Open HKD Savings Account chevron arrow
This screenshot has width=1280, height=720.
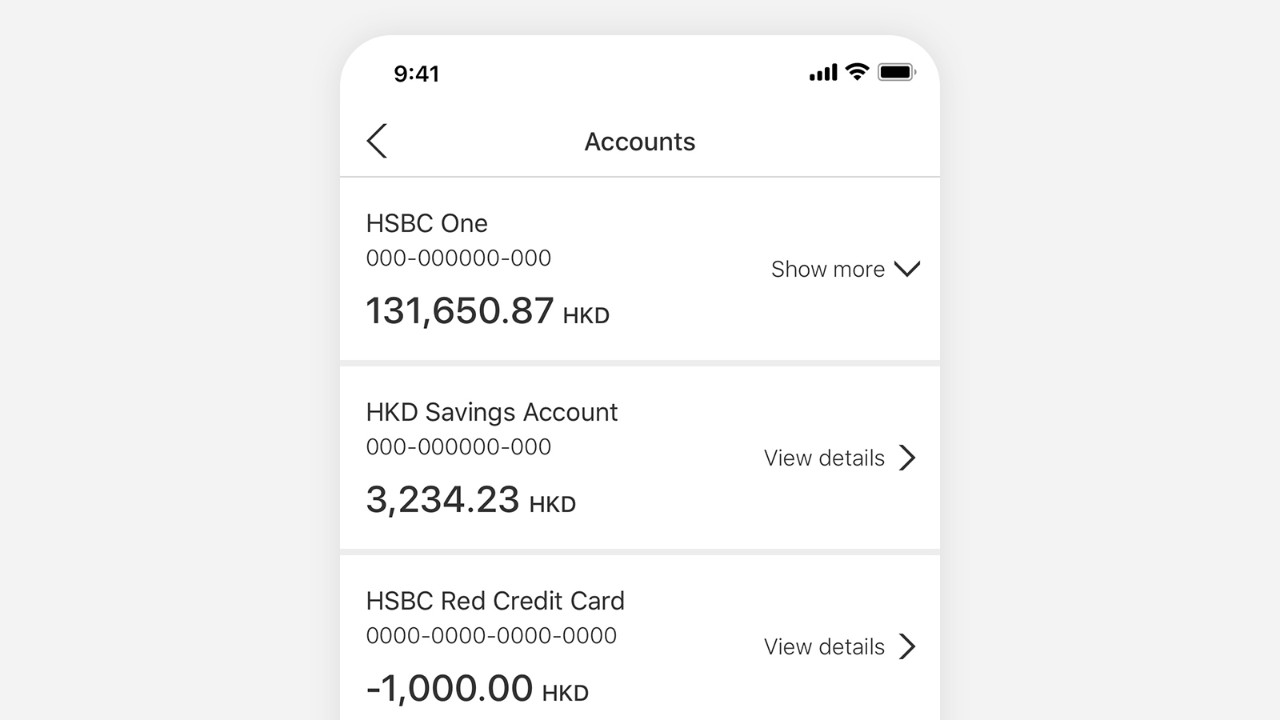907,458
